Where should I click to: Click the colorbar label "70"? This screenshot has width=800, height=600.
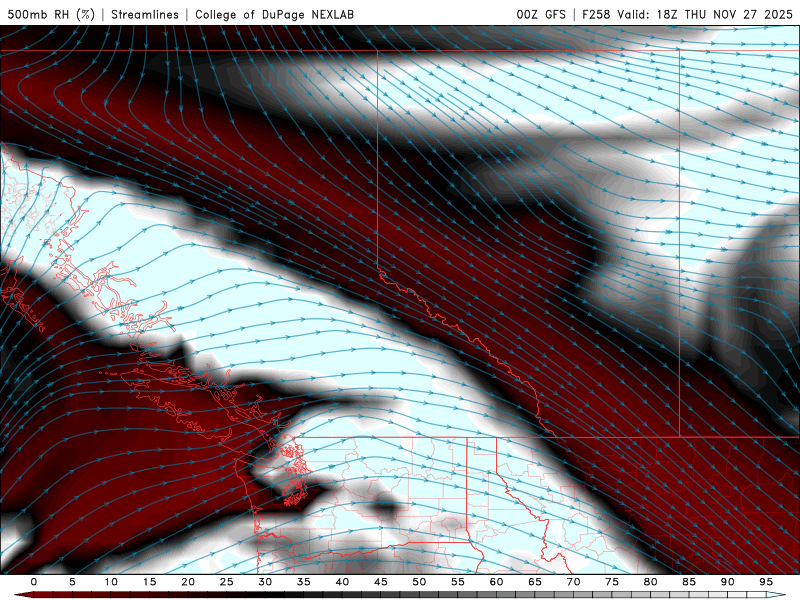pyautogui.click(x=573, y=582)
